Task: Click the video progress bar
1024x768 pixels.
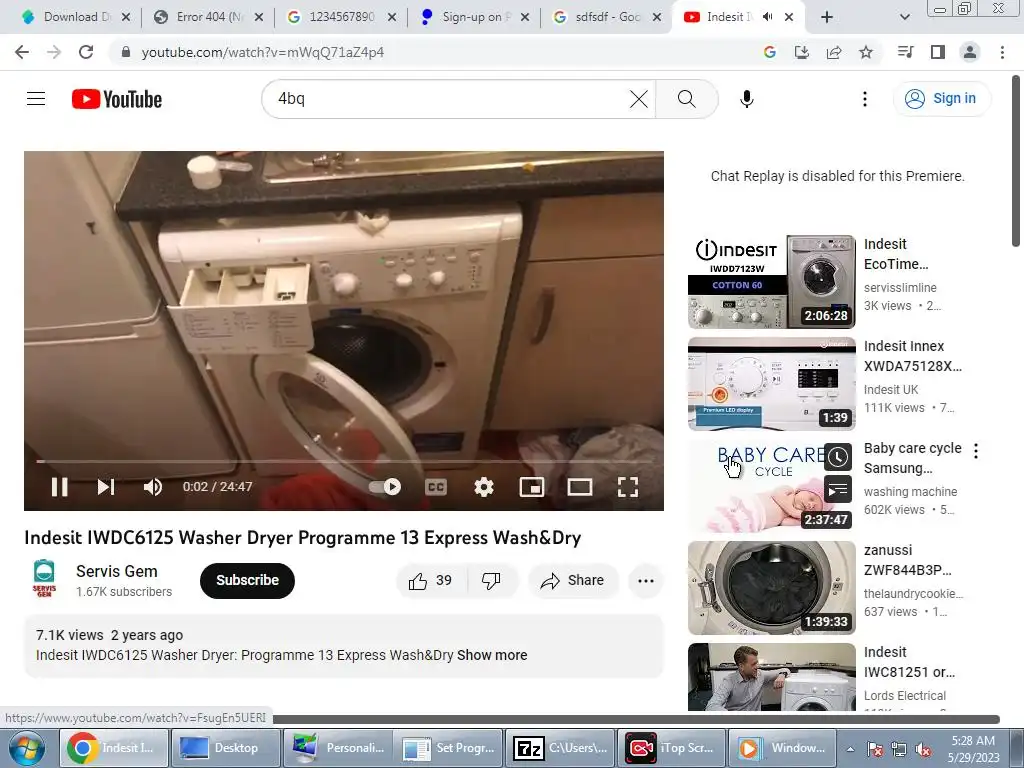Action: tap(344, 461)
